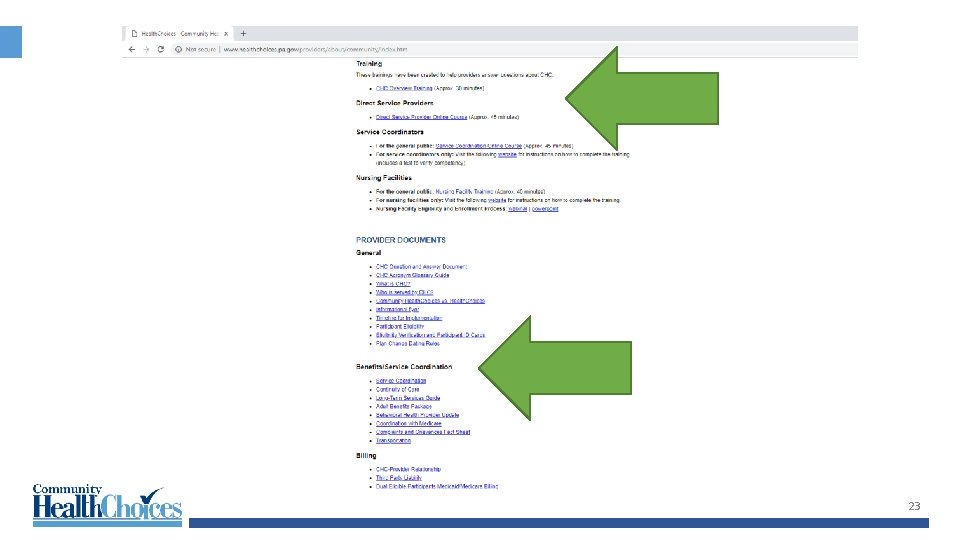Open the CHC Overview Training link
This screenshot has height=540, width=960.
[x=404, y=88]
